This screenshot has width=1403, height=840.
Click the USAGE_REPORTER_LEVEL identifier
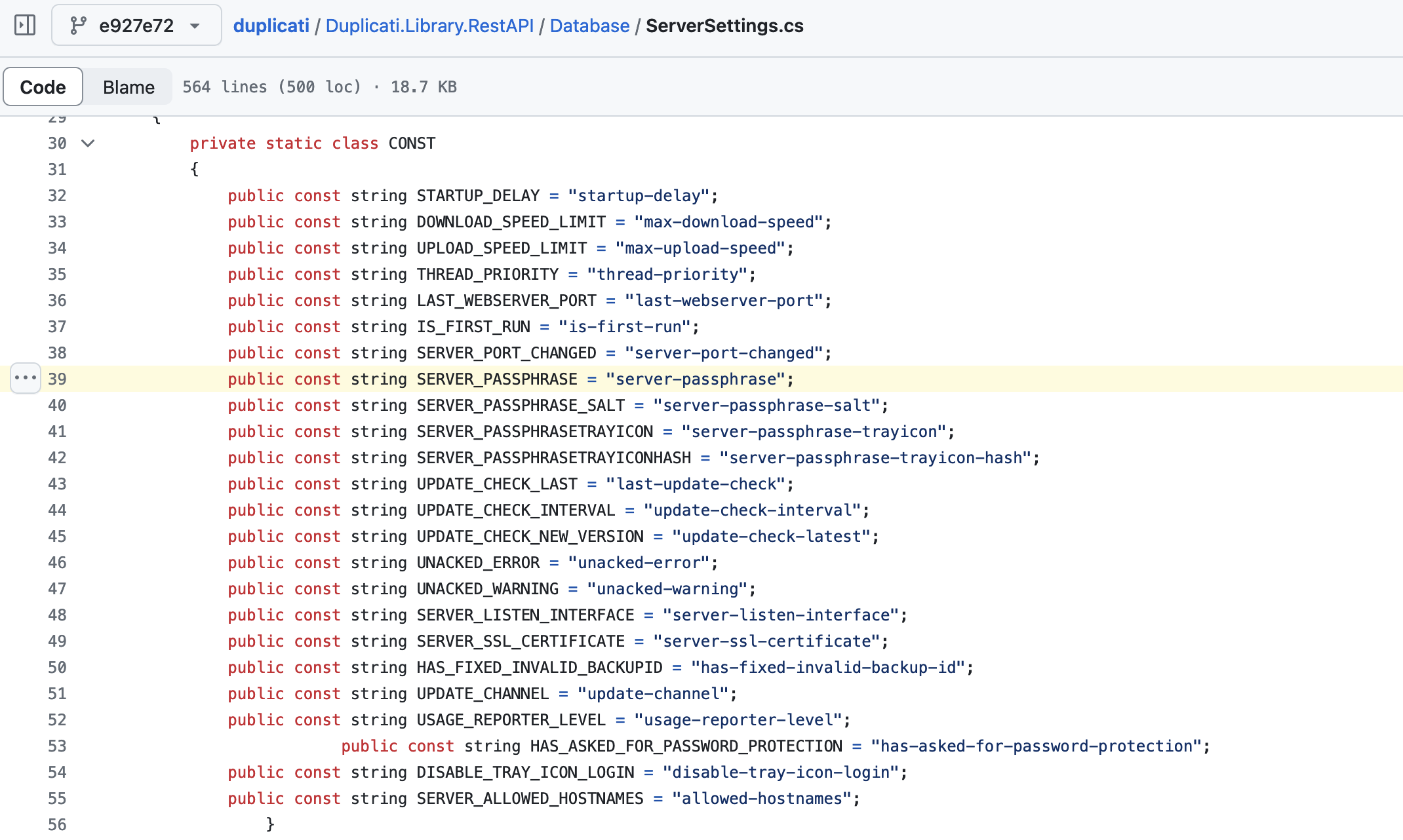coord(511,719)
